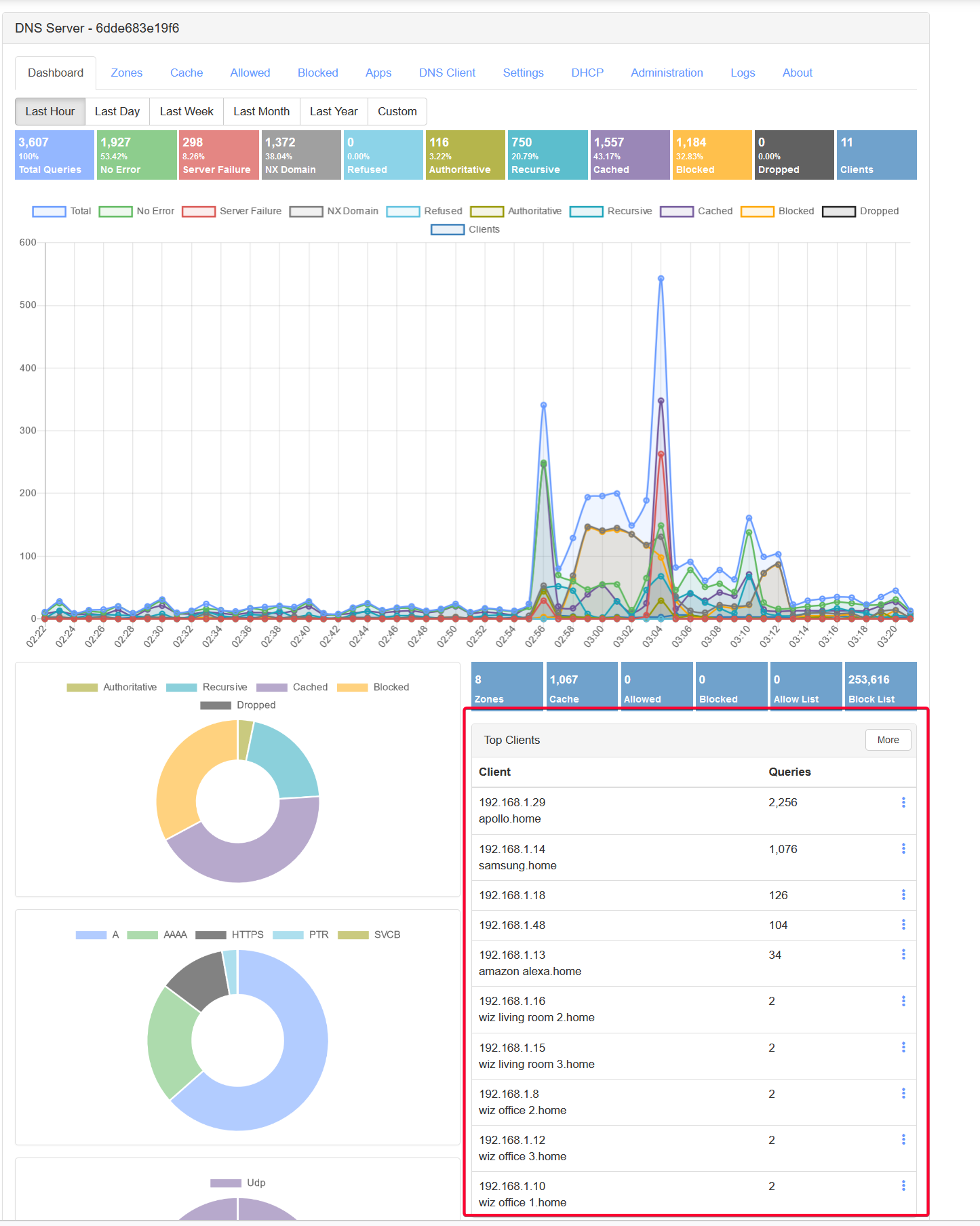Toggle Recursive series in line chart legend
980x1226 pixels.
click(x=610, y=211)
